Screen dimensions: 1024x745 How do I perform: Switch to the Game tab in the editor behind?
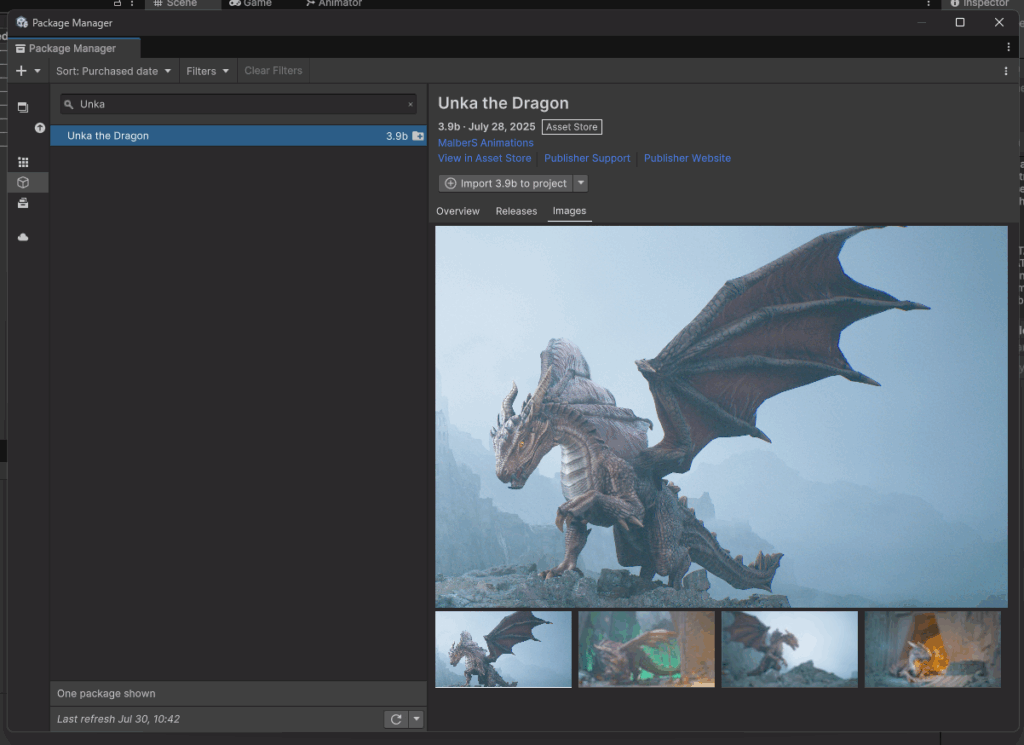point(251,4)
